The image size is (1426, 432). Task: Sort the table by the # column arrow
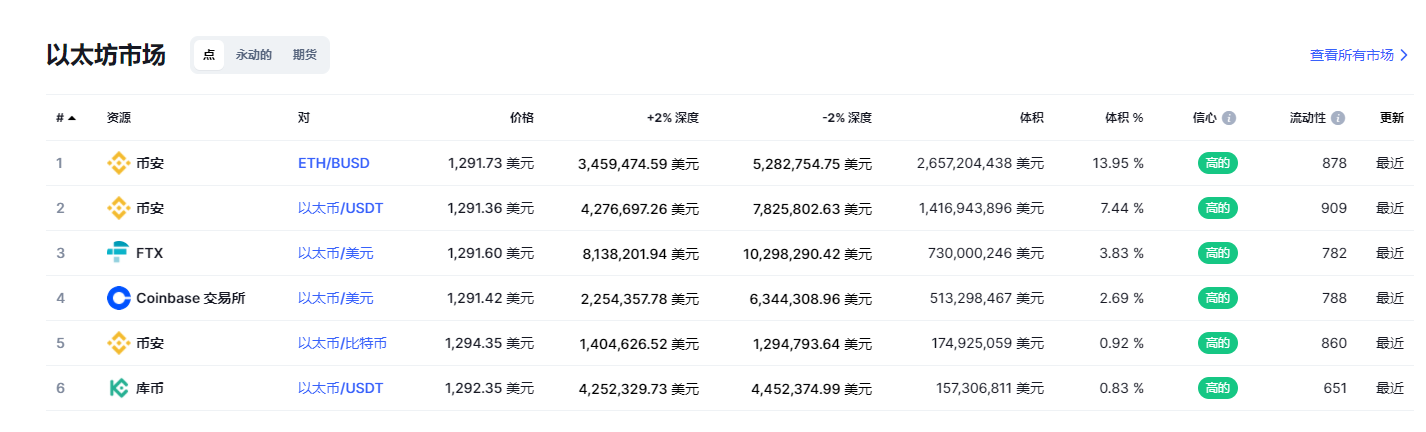pyautogui.click(x=72, y=118)
